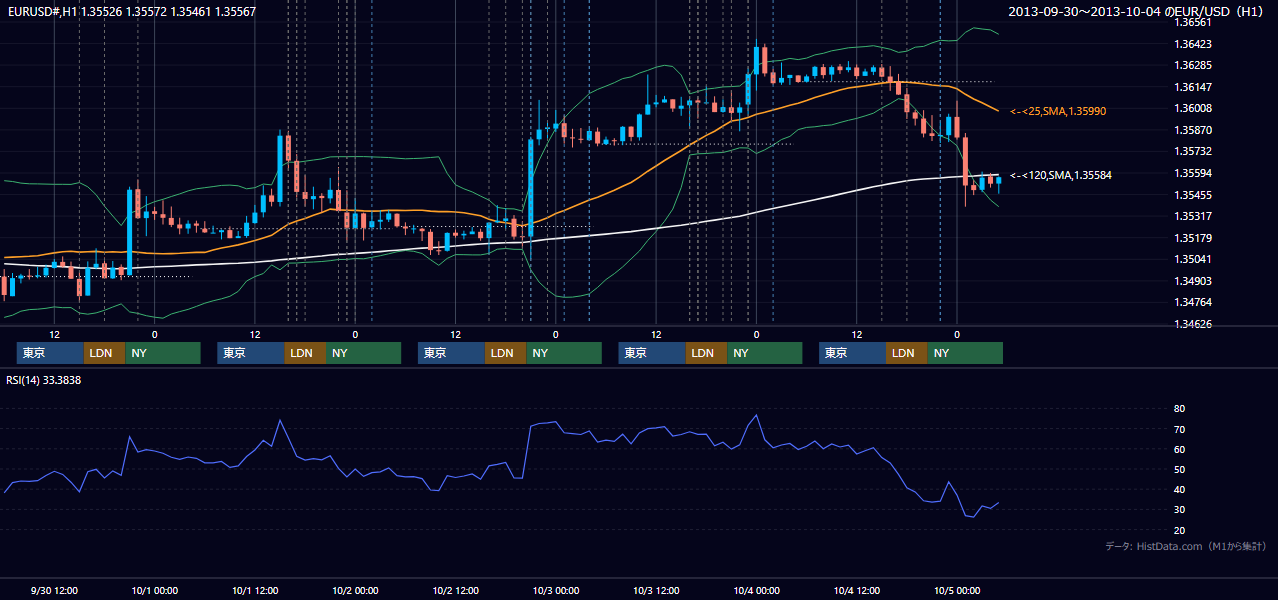Pick the RSI scale value 40
This screenshot has height=600, width=1278.
[x=1179, y=489]
